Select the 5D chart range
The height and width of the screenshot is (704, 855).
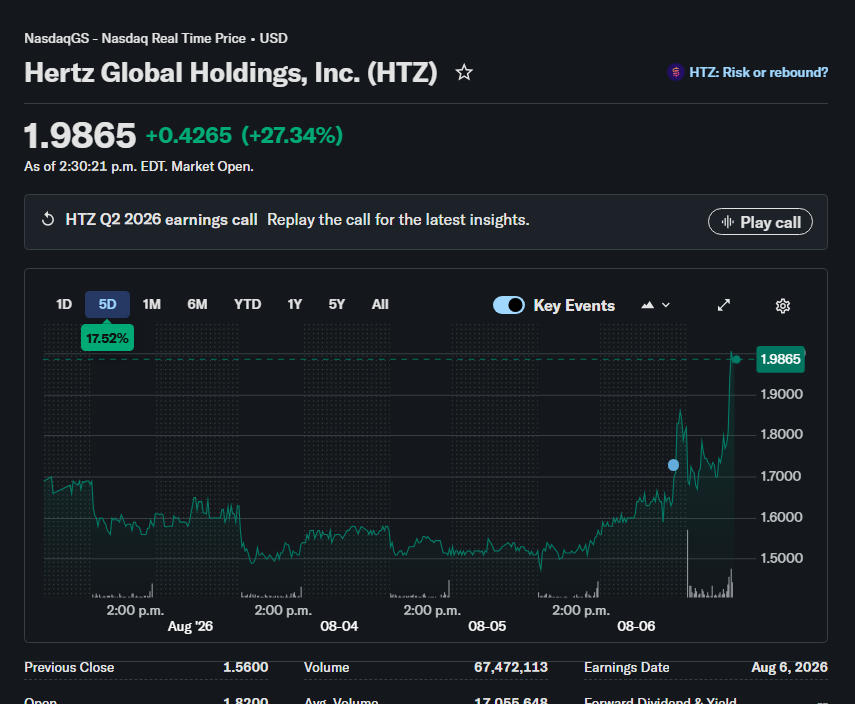pos(107,304)
